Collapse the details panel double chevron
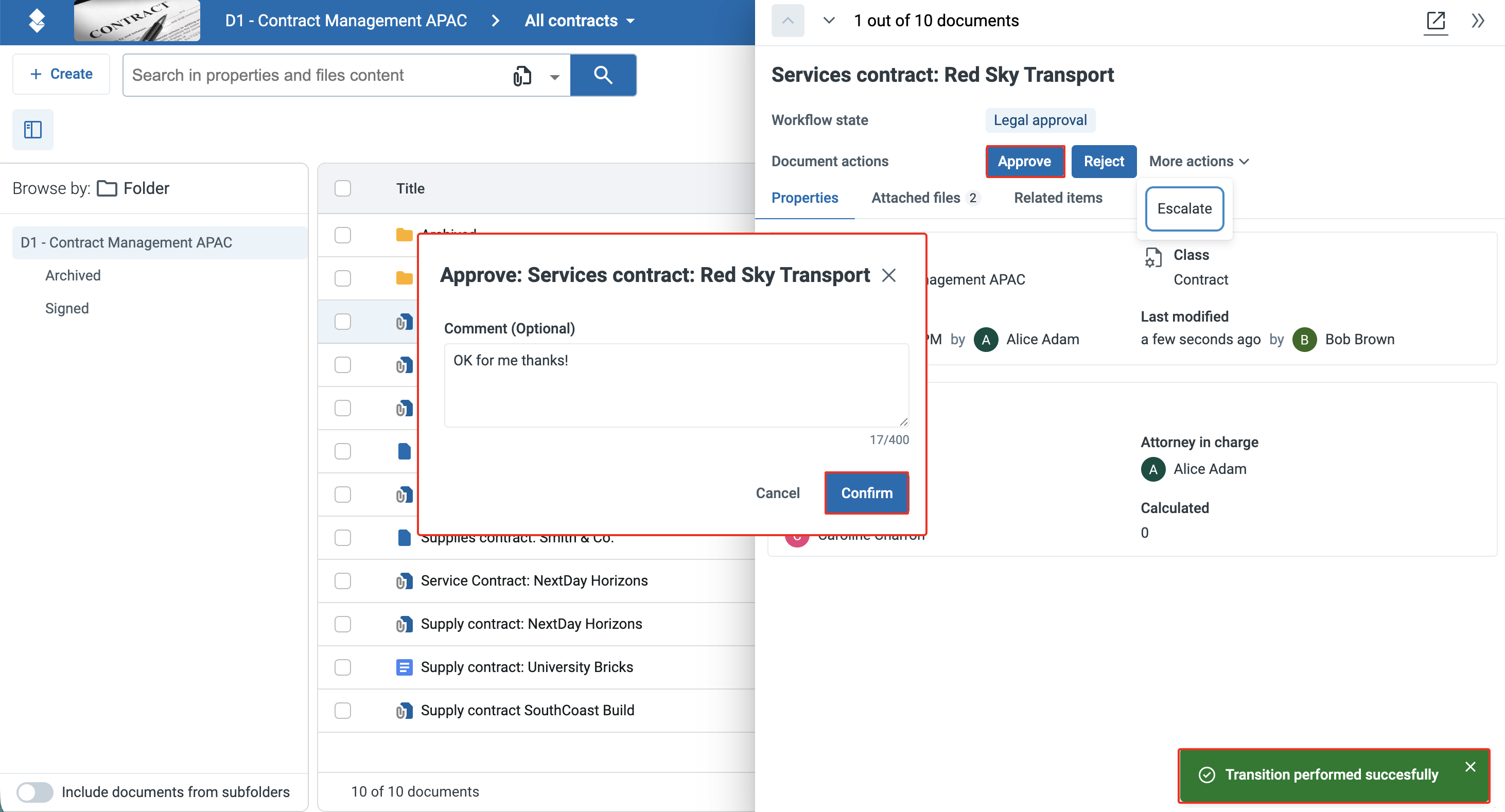This screenshot has height=812, width=1505. [1478, 21]
